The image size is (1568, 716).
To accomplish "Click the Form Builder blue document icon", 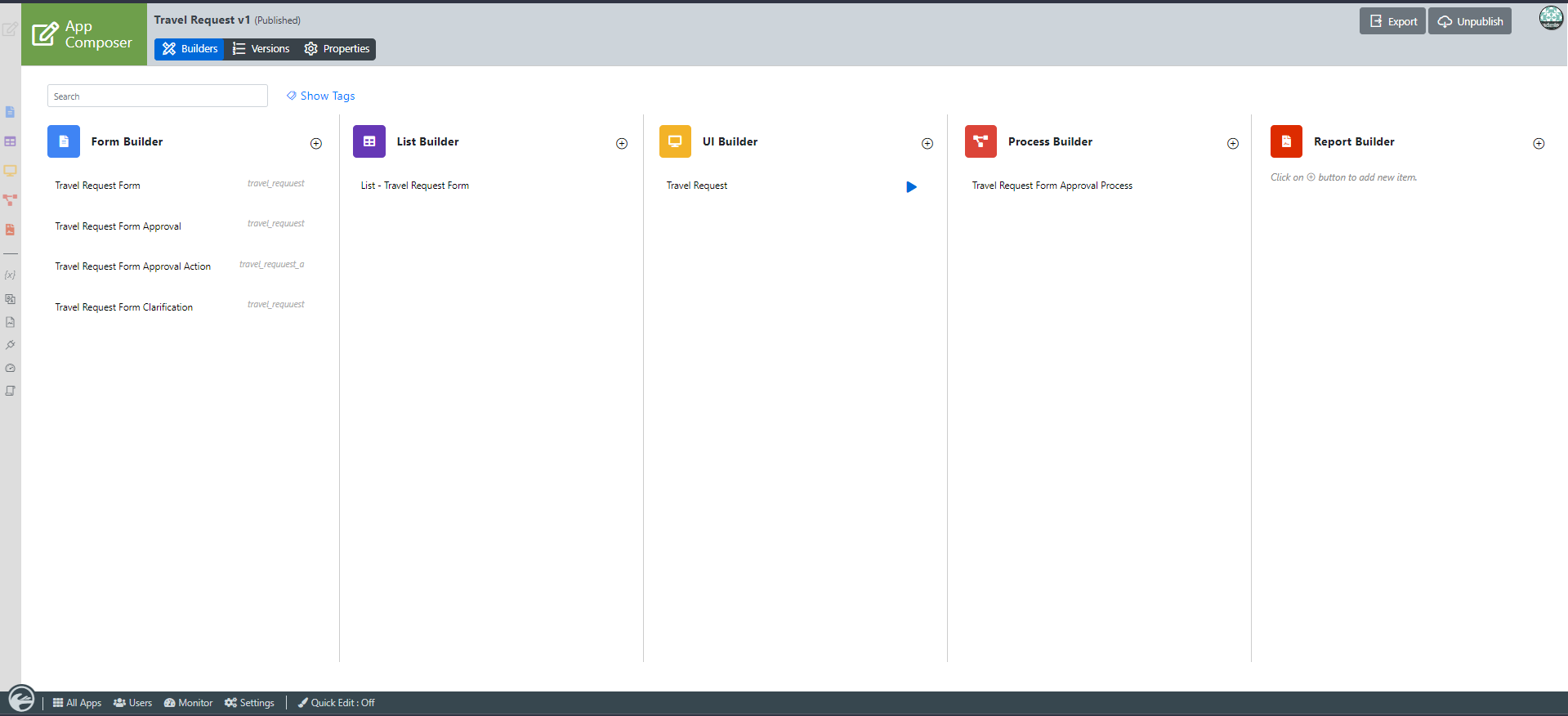I will [x=64, y=141].
